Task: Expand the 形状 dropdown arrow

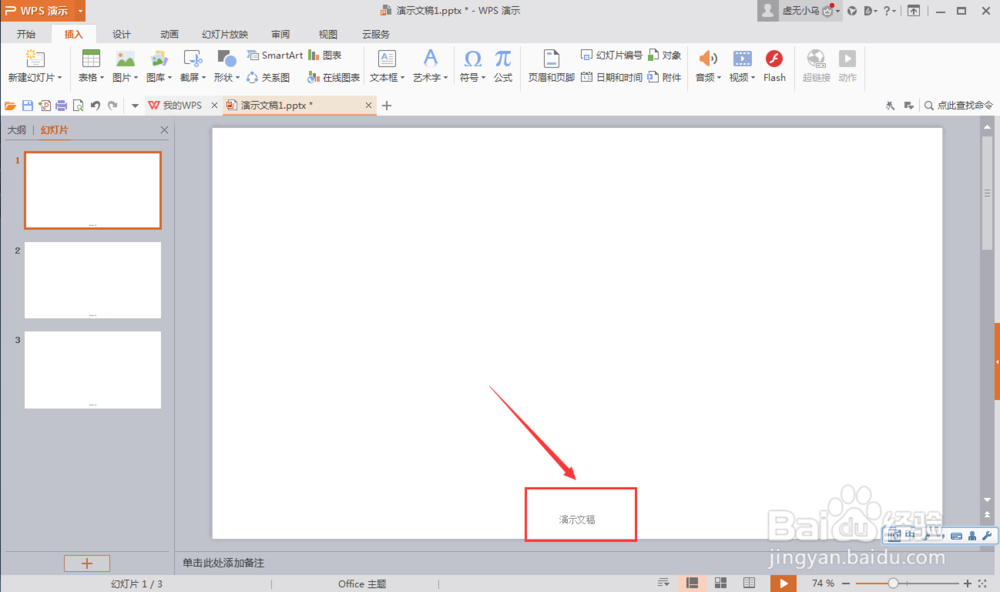Action: click(x=237, y=78)
